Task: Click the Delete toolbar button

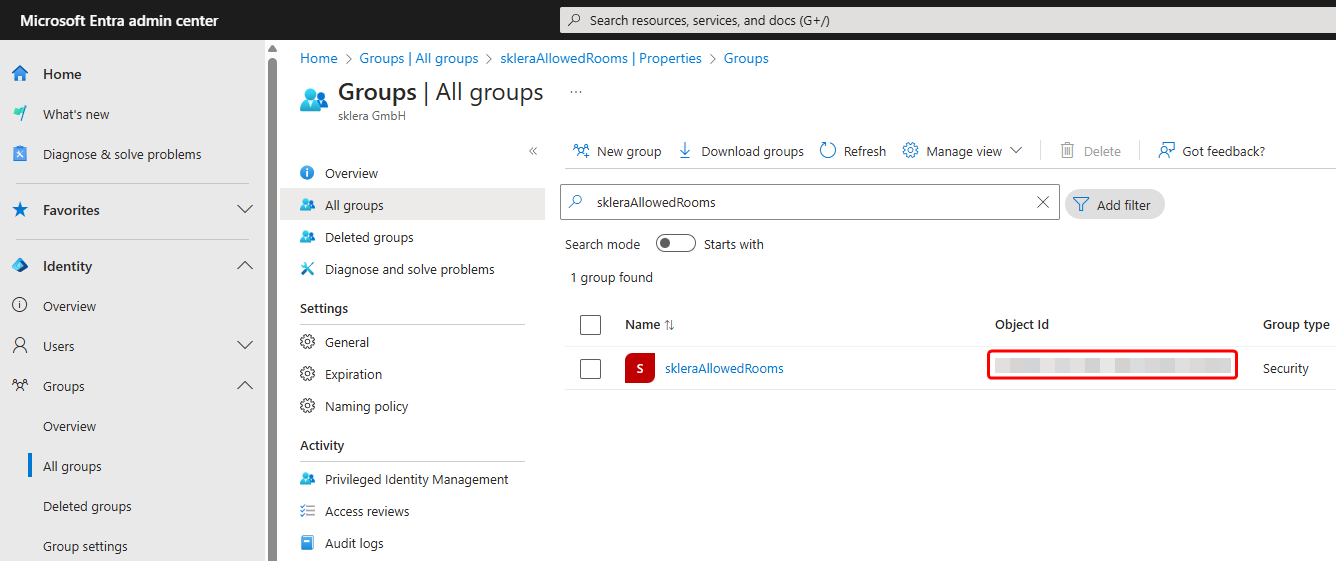Action: (x=1090, y=151)
